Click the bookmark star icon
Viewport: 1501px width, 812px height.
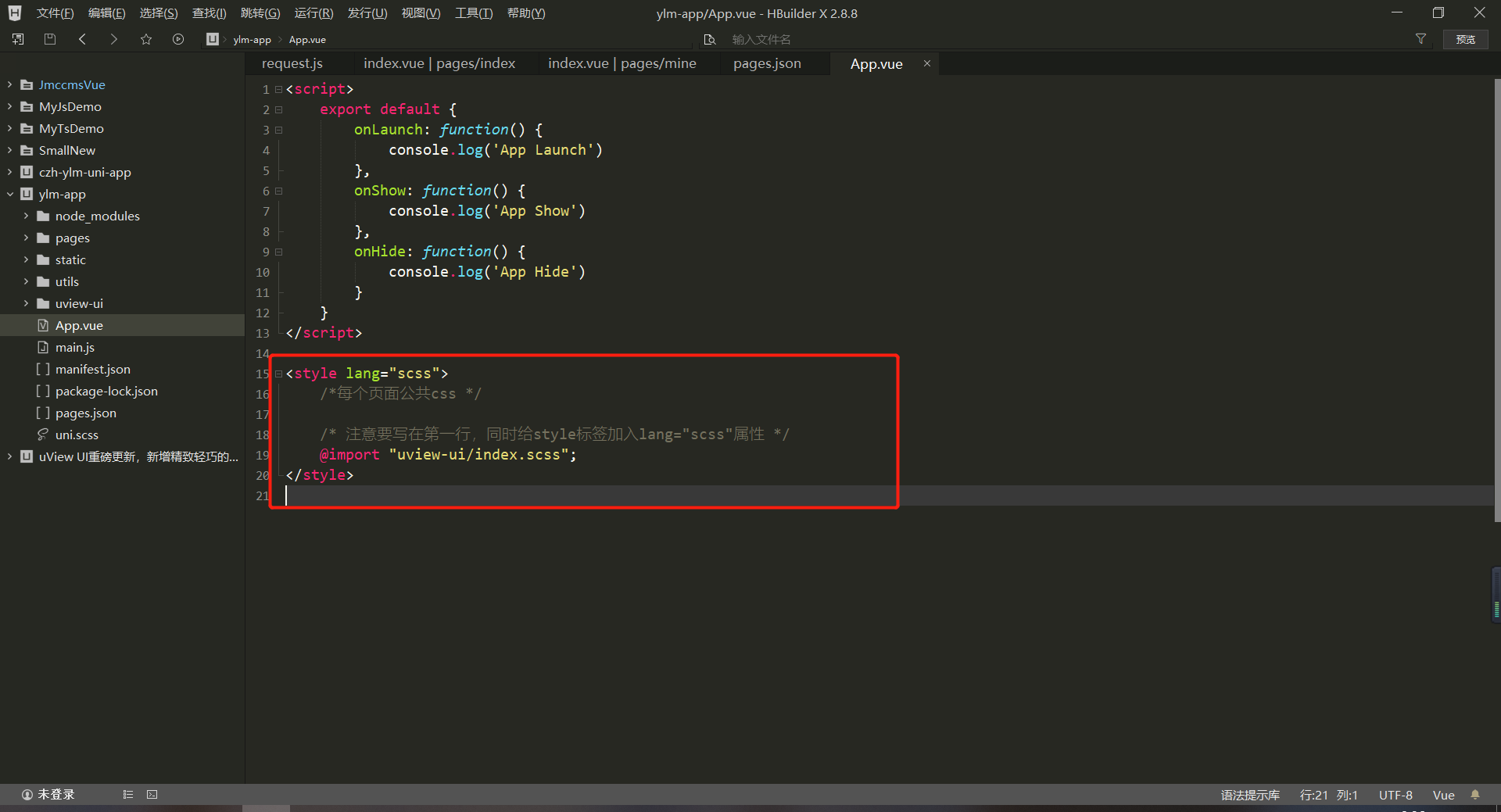[146, 39]
